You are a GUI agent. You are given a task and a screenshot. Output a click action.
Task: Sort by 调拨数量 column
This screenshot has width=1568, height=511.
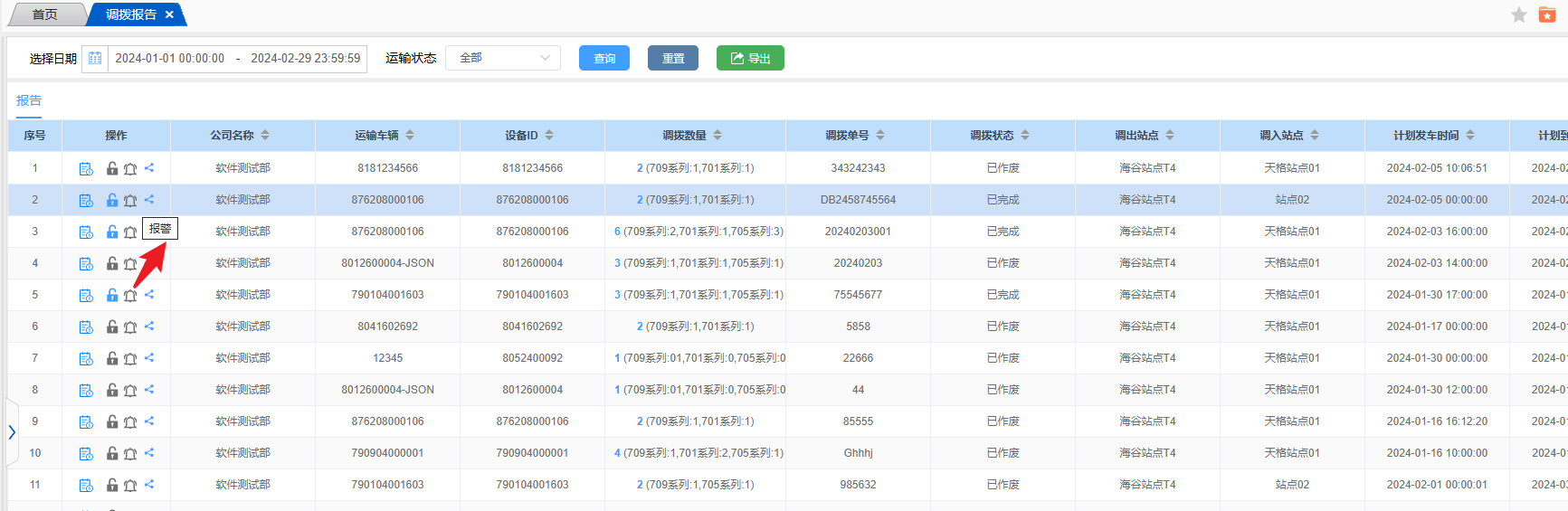click(717, 136)
